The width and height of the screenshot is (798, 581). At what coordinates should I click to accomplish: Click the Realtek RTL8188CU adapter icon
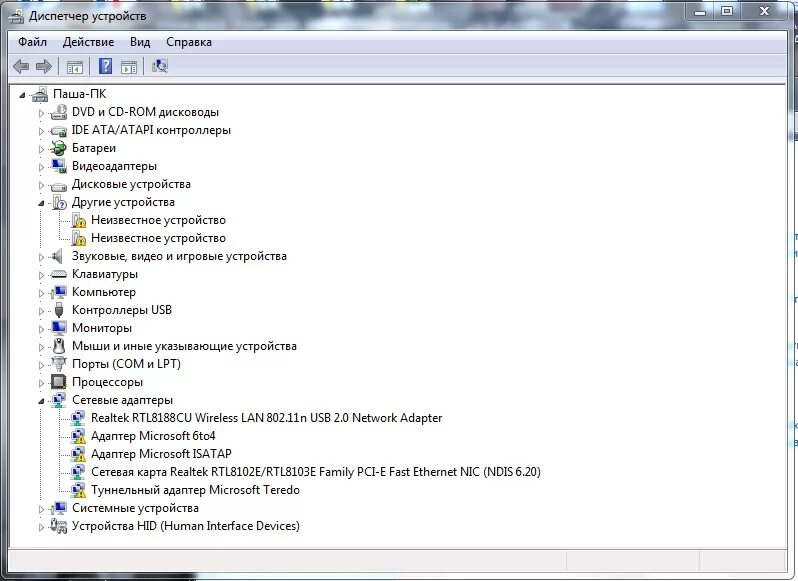[x=78, y=418]
